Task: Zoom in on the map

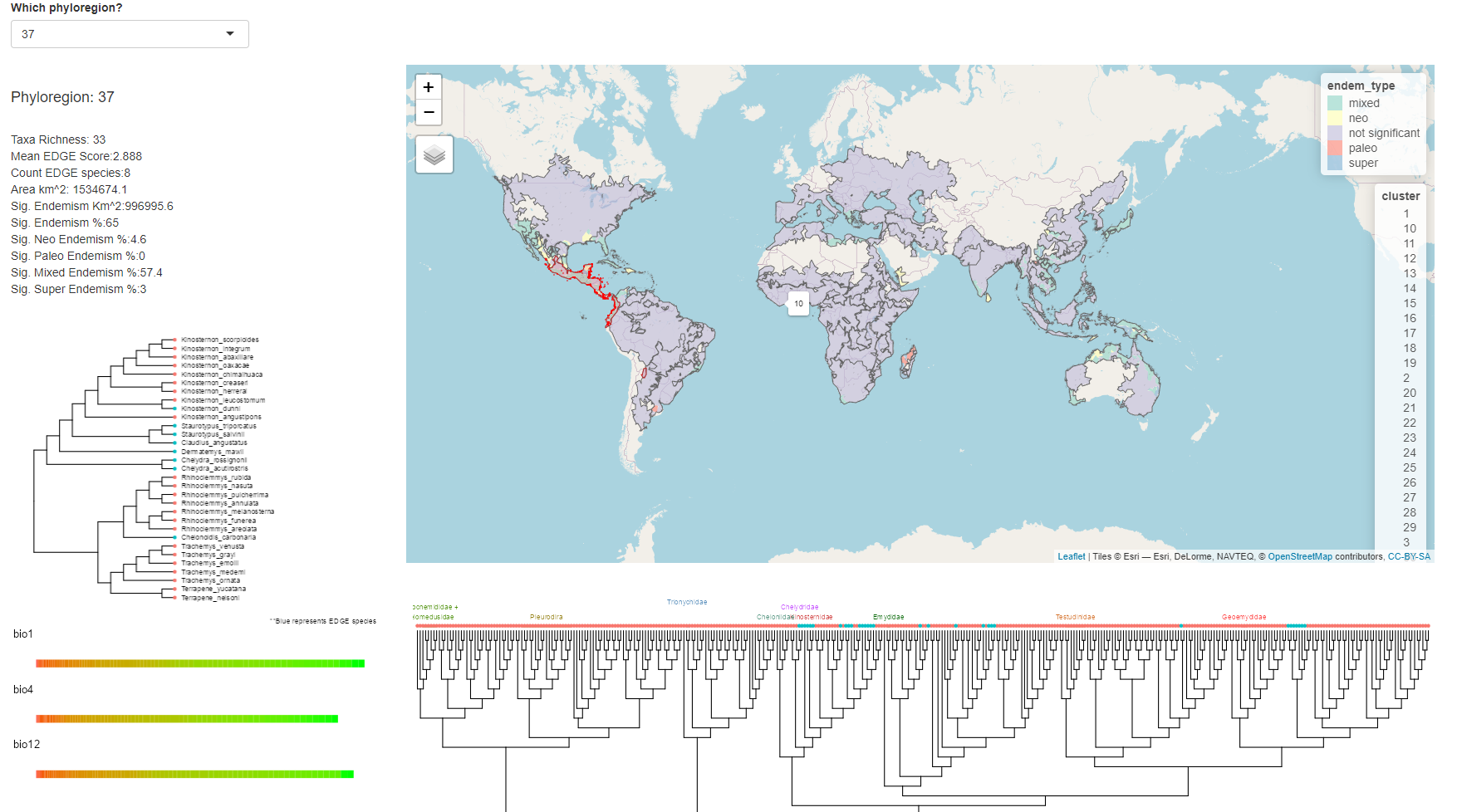Action: [429, 87]
